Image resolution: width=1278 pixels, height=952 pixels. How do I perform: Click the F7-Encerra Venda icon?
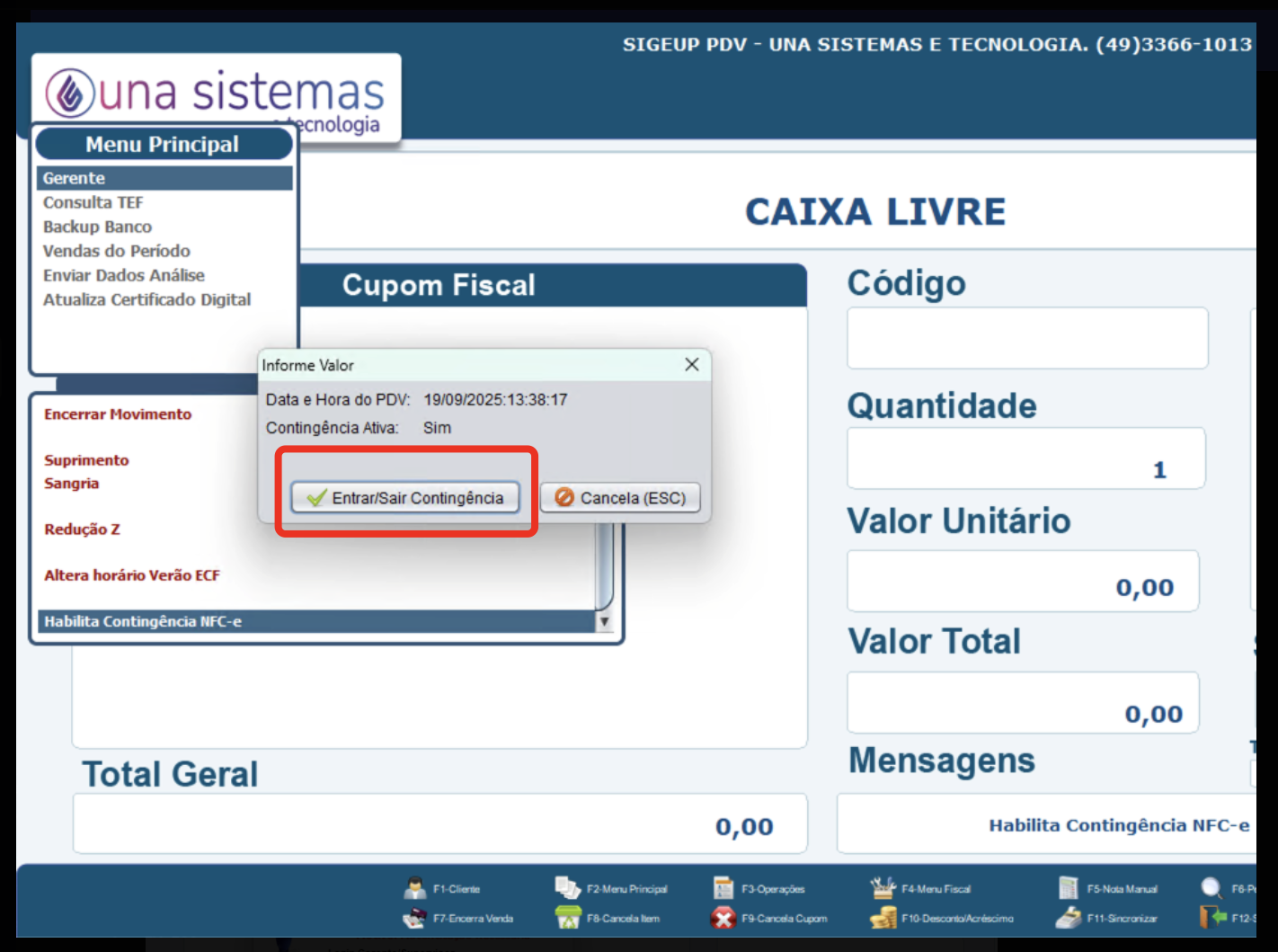point(414,918)
